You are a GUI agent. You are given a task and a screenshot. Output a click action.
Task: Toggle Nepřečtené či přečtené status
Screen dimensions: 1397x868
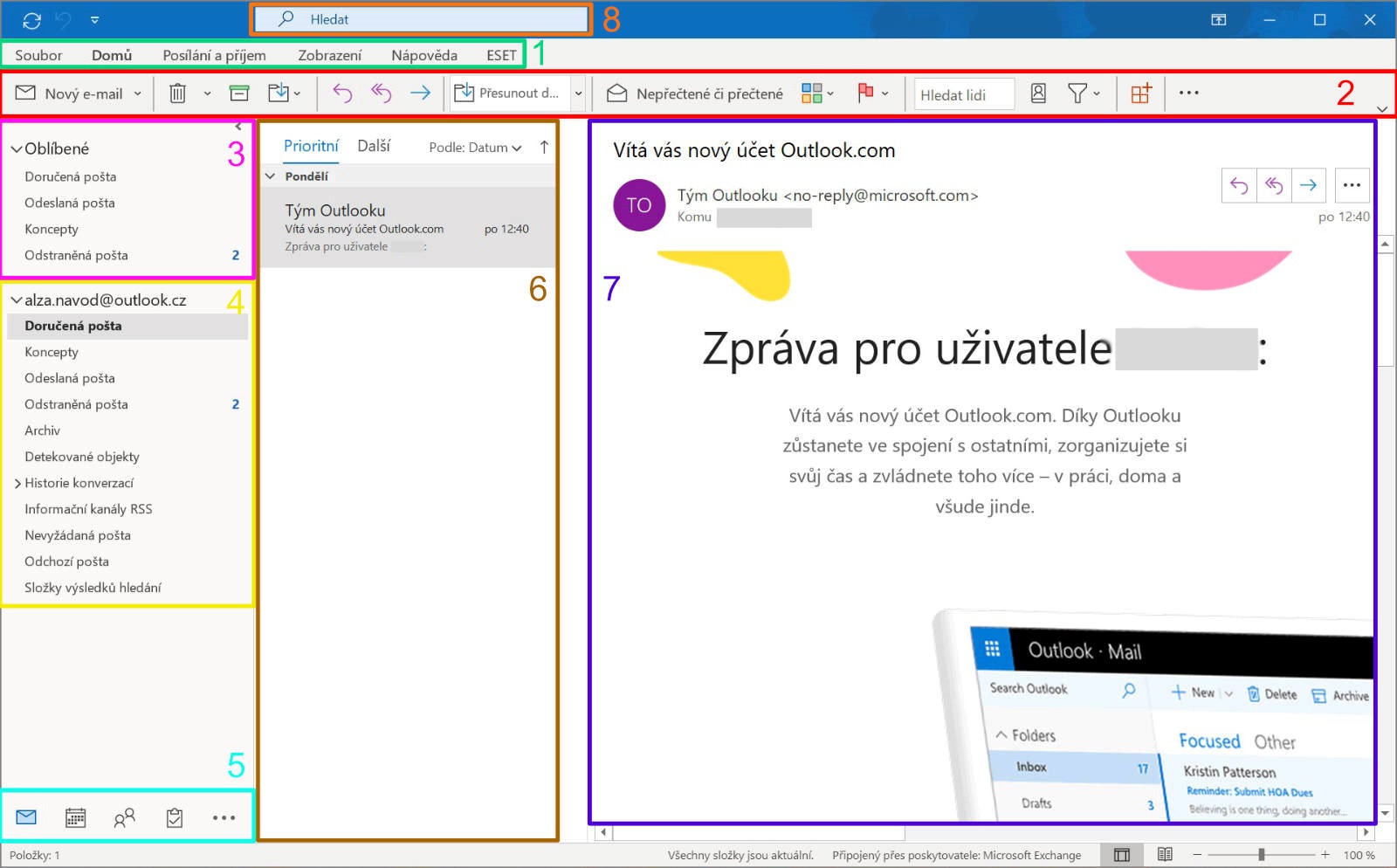(x=695, y=93)
